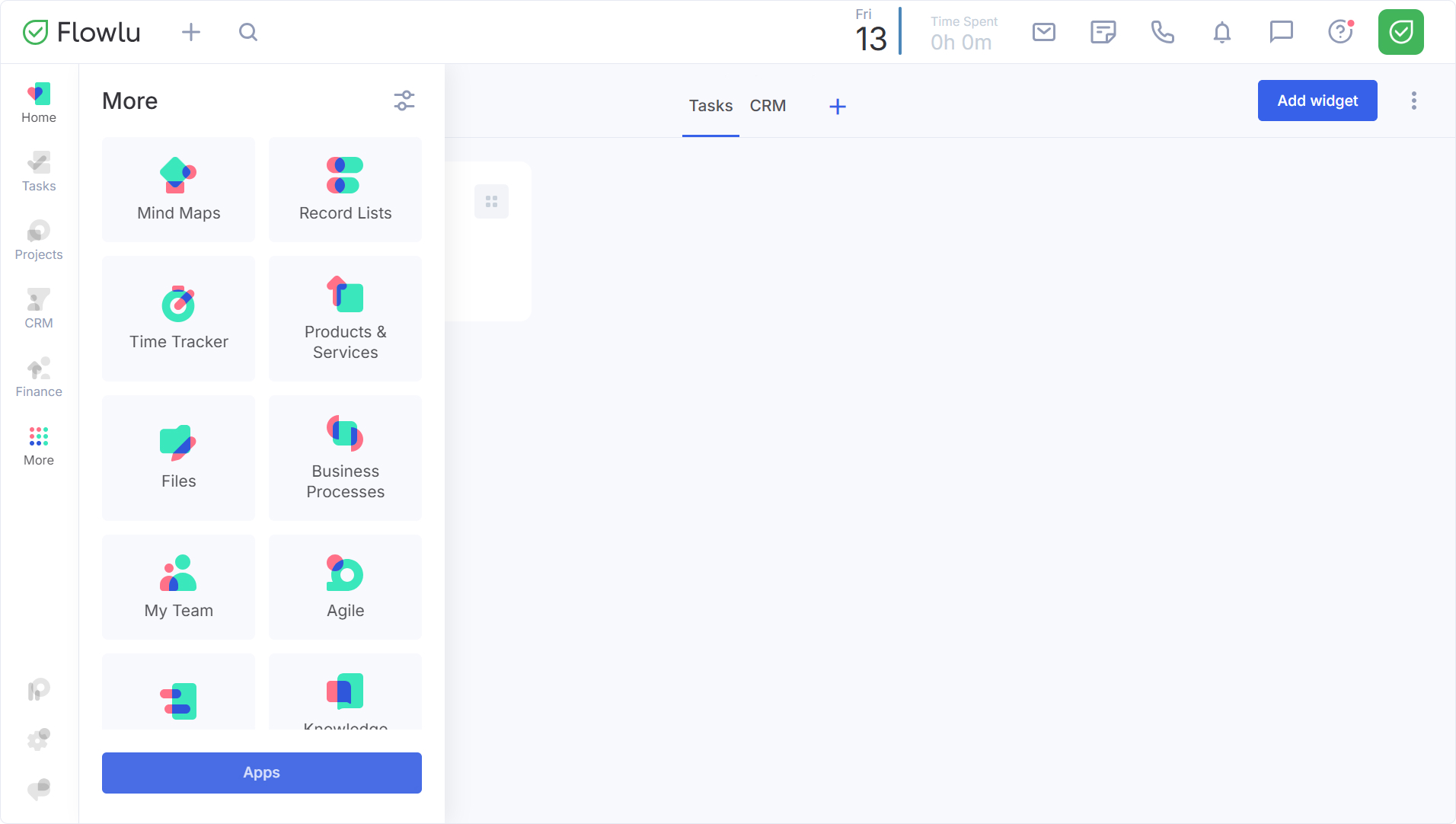Open the Files module
The height and width of the screenshot is (824, 1456).
178,458
